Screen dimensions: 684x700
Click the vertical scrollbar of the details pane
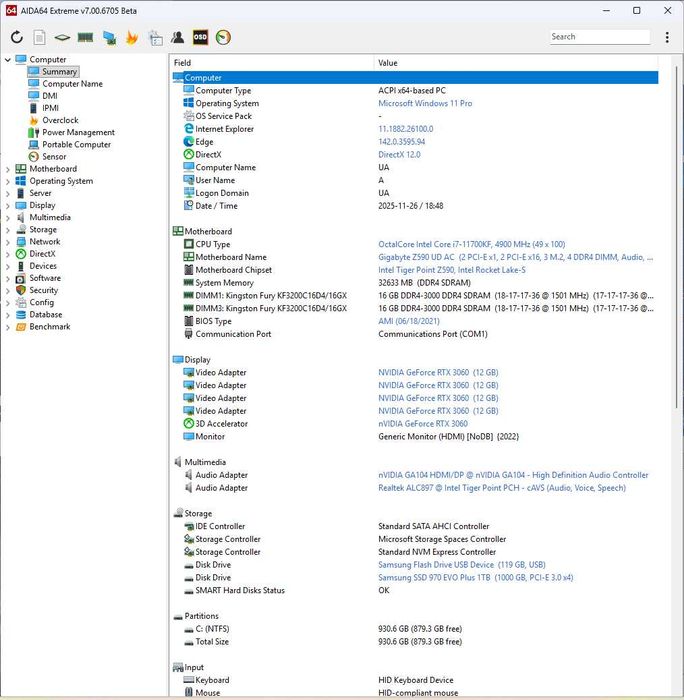676,237
